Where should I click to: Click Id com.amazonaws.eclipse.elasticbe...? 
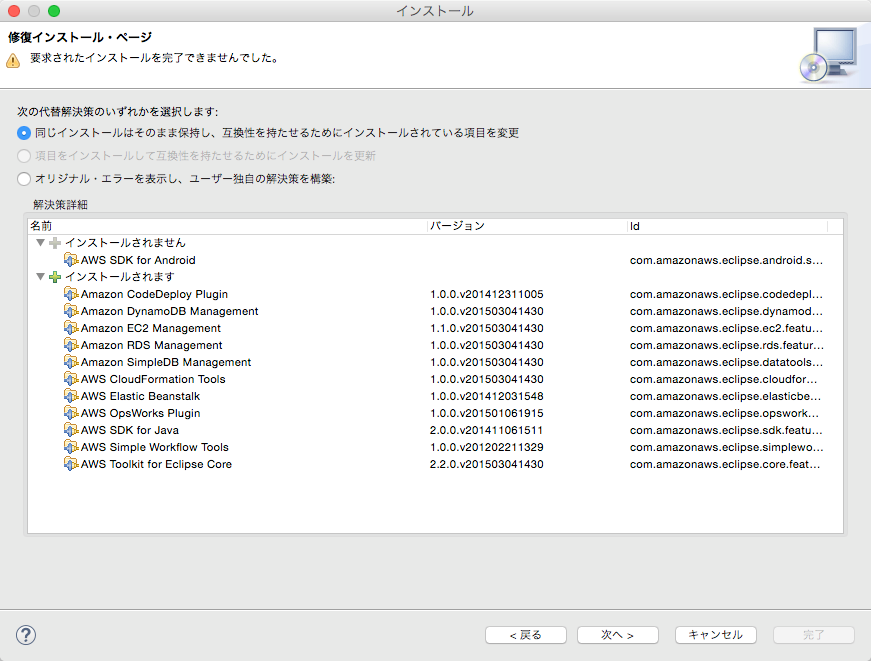point(725,396)
